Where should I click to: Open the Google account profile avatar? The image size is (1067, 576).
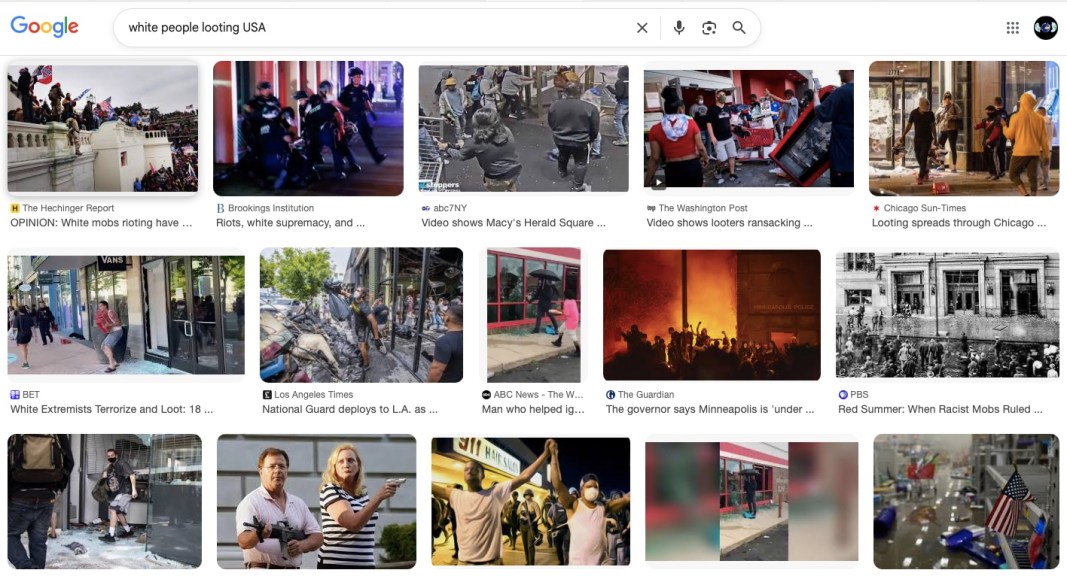(1045, 28)
